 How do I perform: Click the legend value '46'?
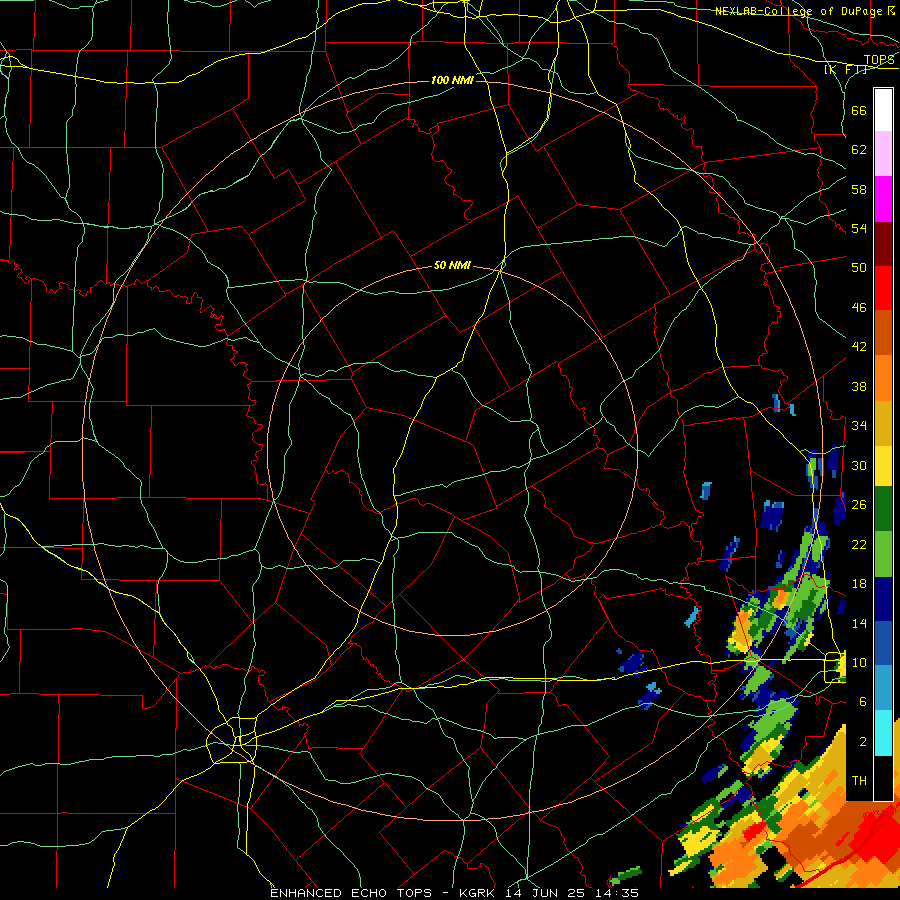coord(859,308)
